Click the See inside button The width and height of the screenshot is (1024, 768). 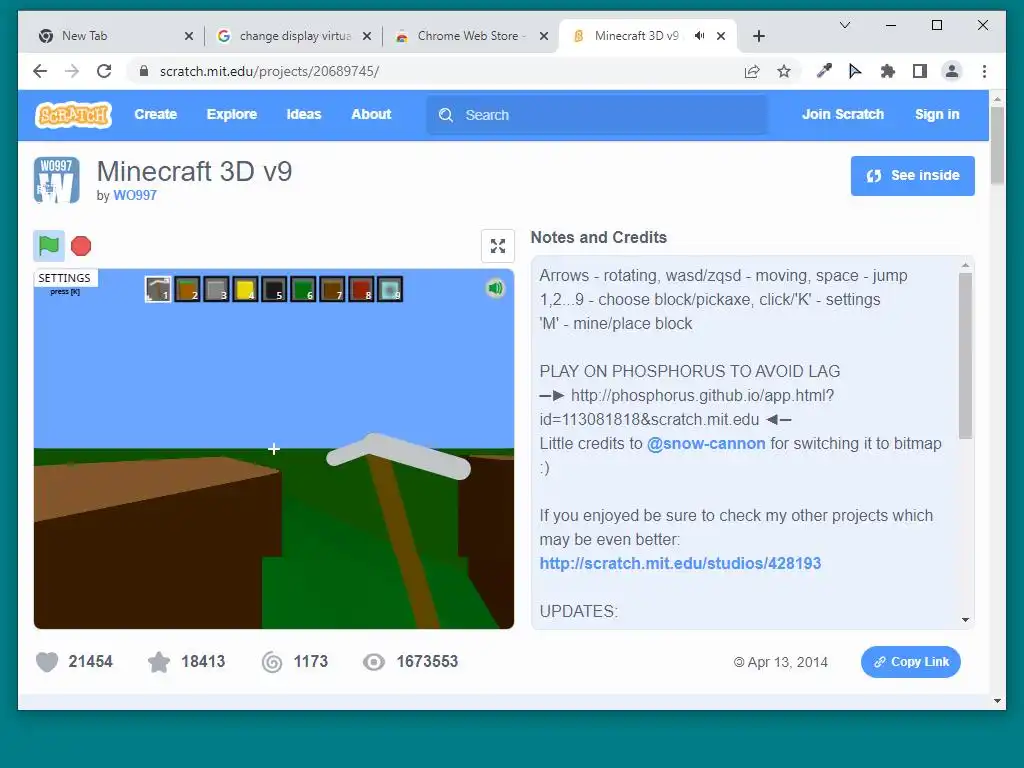point(912,176)
